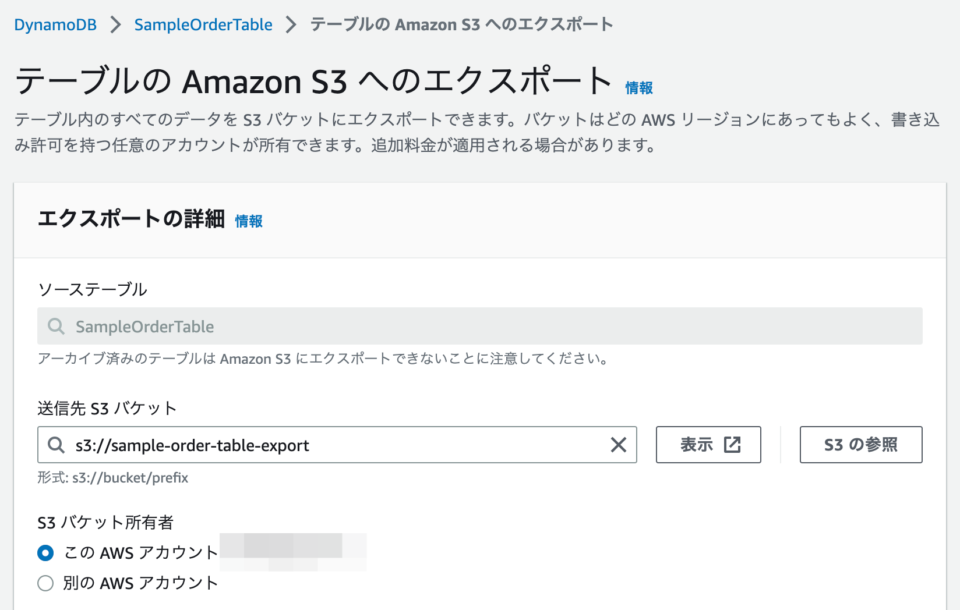Screen dimensions: 960x610
Task: Click the DynamoDB breadcrumb link
Action: pos(55,25)
